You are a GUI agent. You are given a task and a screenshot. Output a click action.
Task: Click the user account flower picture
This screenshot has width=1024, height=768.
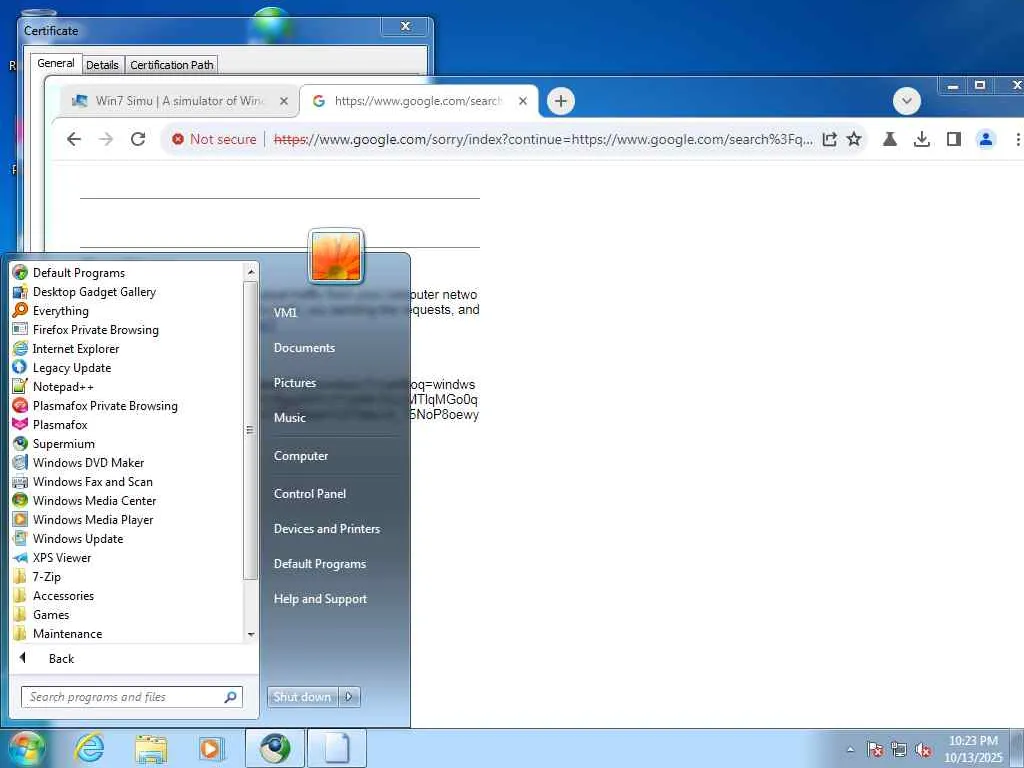(x=336, y=257)
